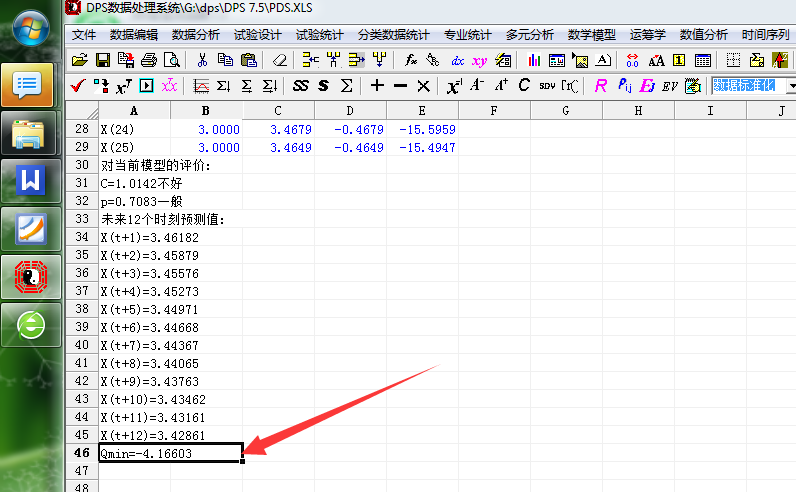This screenshot has width=796, height=492.
Task: Print the worksheet using the printer icon
Action: click(x=149, y=60)
